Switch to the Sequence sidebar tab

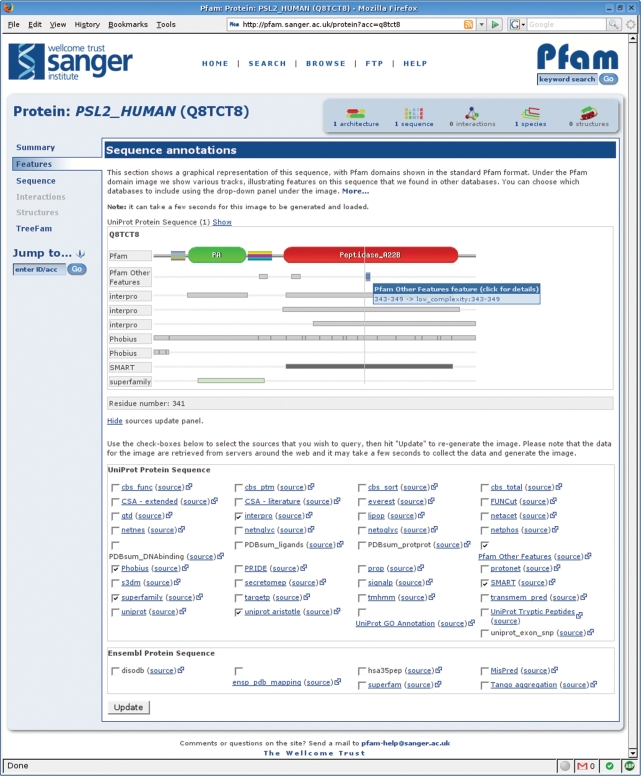tap(36, 181)
